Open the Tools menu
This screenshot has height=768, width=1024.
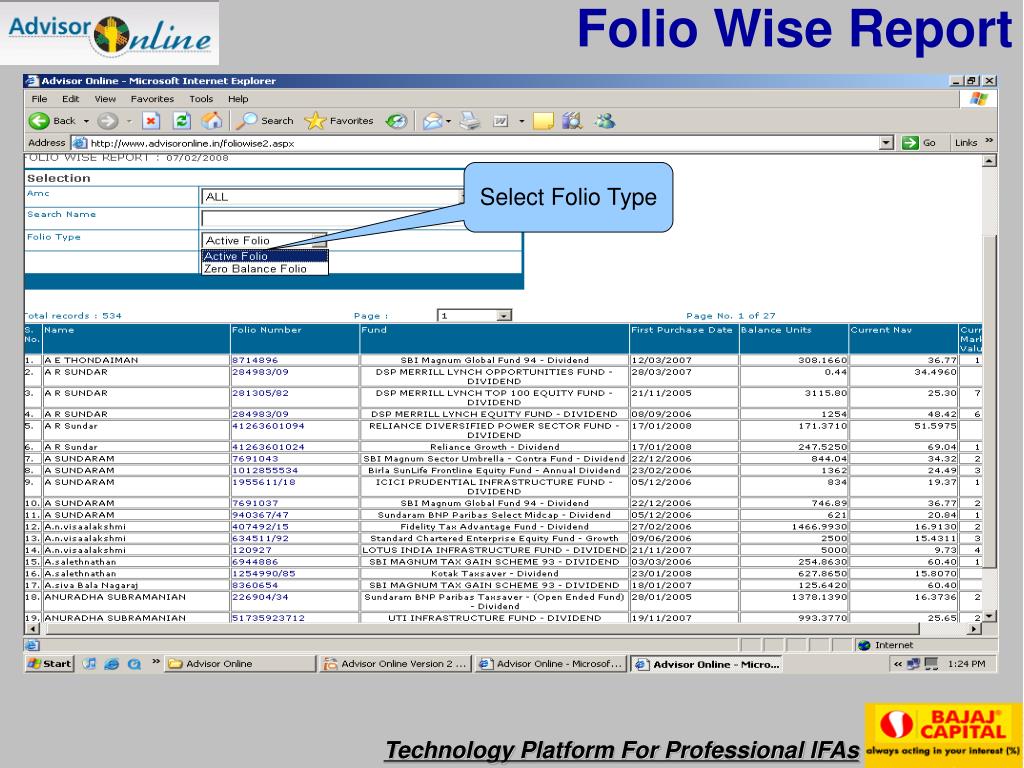pos(201,99)
